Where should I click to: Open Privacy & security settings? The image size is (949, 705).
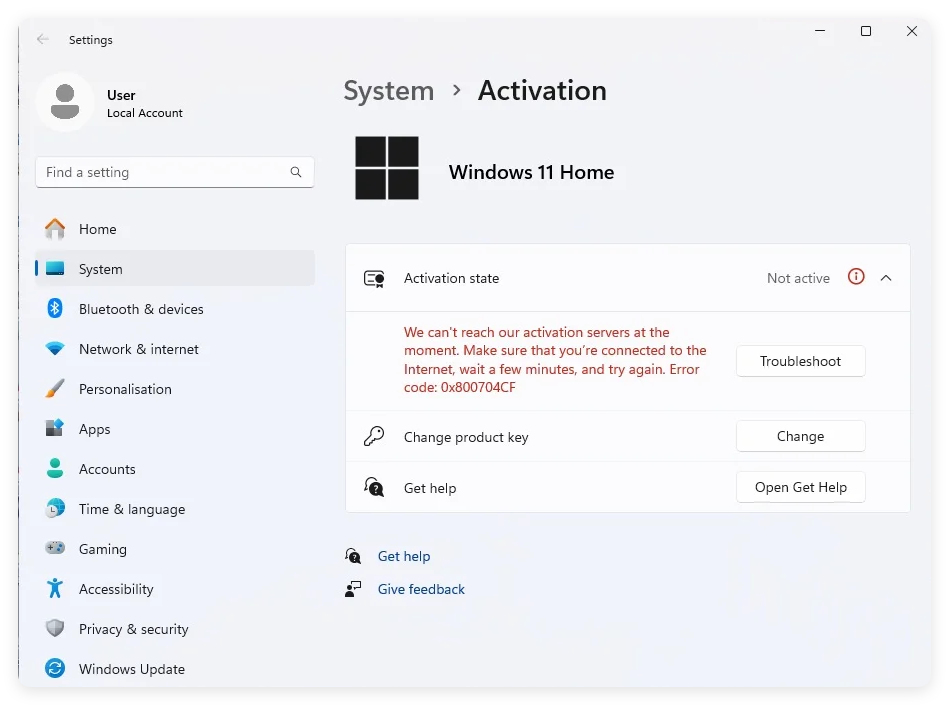pyautogui.click(x=175, y=629)
